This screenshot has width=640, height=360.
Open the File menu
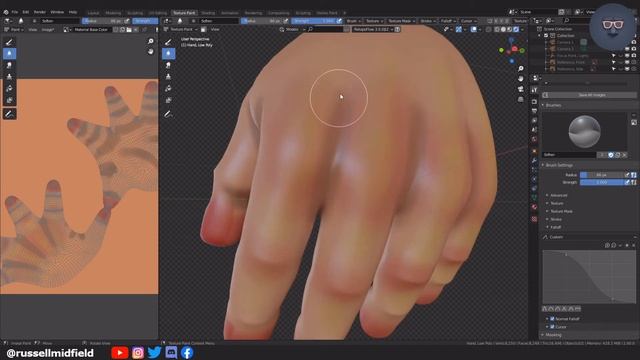15,12
